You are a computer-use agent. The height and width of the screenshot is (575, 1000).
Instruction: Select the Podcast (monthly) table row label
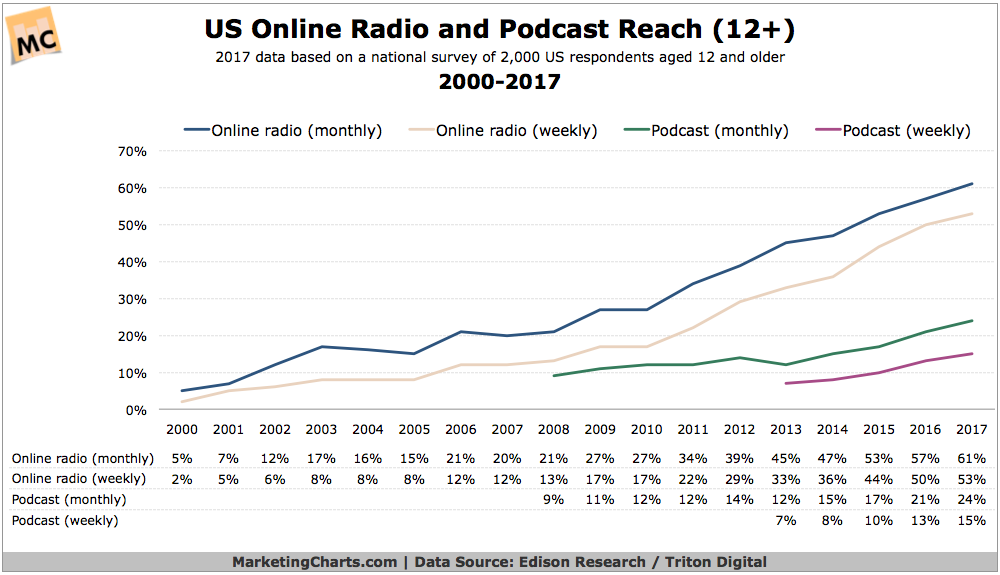click(69, 500)
